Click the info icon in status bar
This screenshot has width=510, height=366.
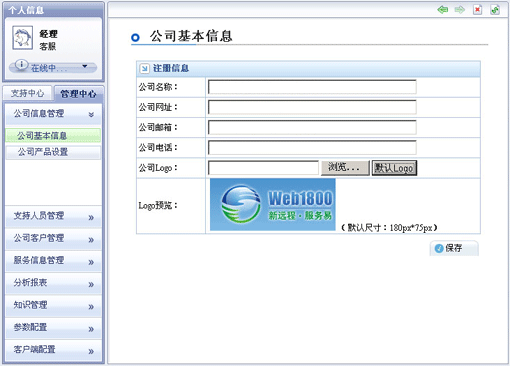[22, 64]
